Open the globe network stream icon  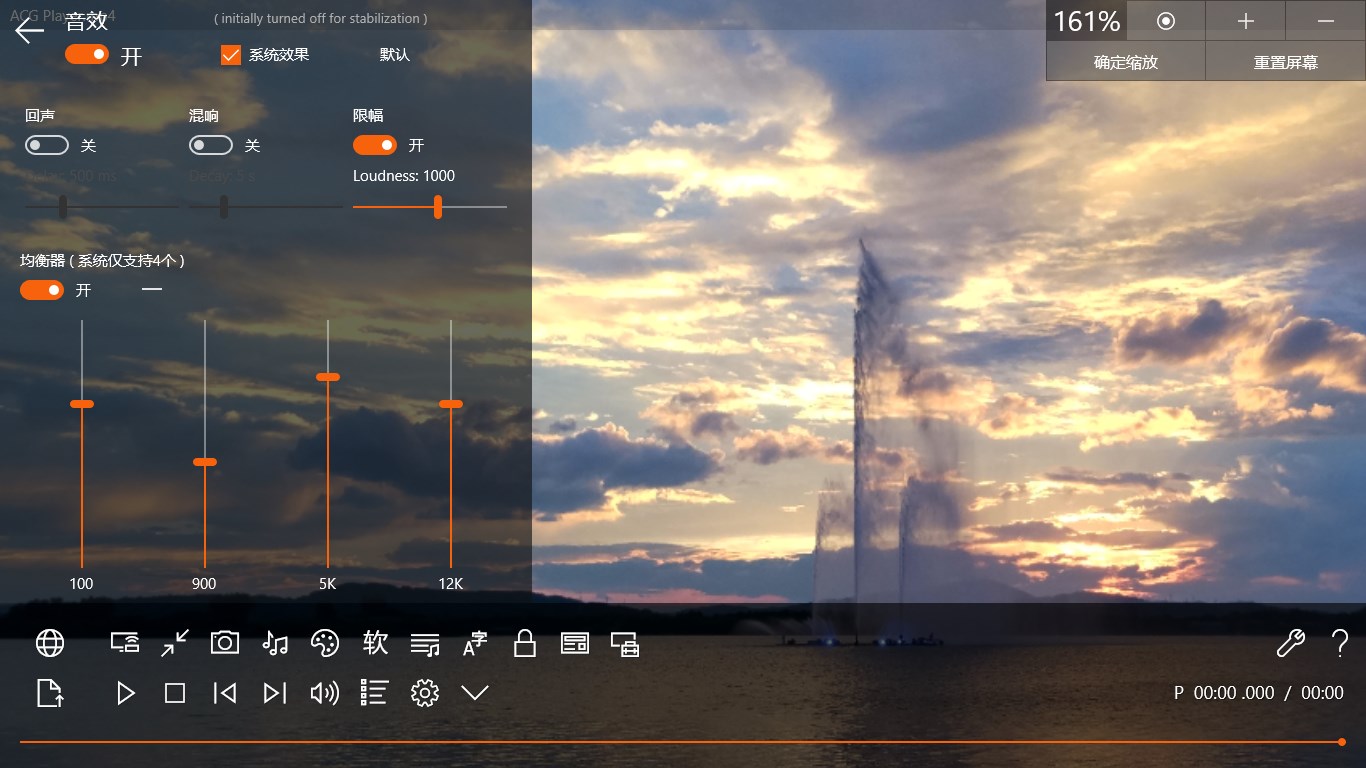point(50,643)
